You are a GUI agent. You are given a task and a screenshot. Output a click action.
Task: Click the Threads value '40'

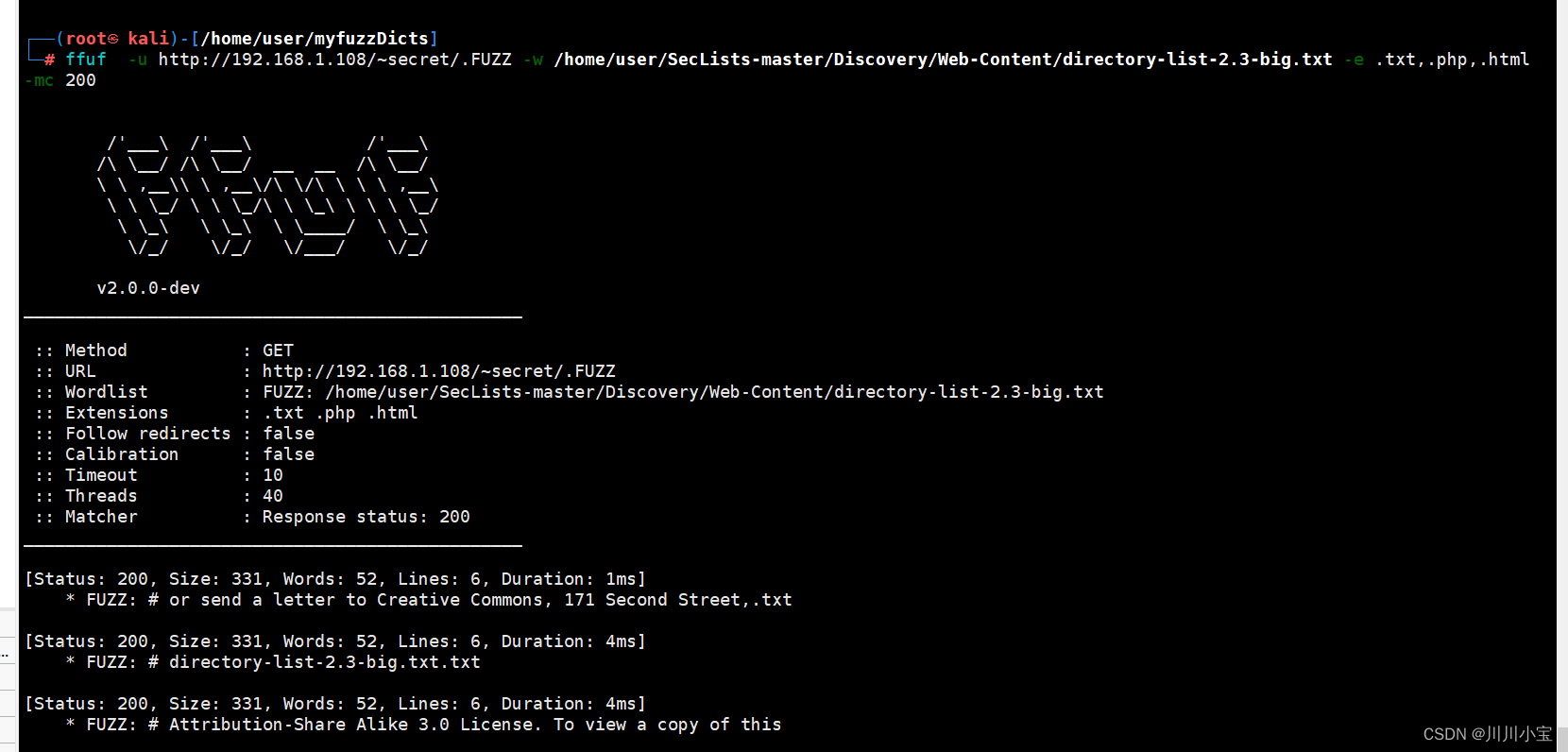(x=273, y=496)
